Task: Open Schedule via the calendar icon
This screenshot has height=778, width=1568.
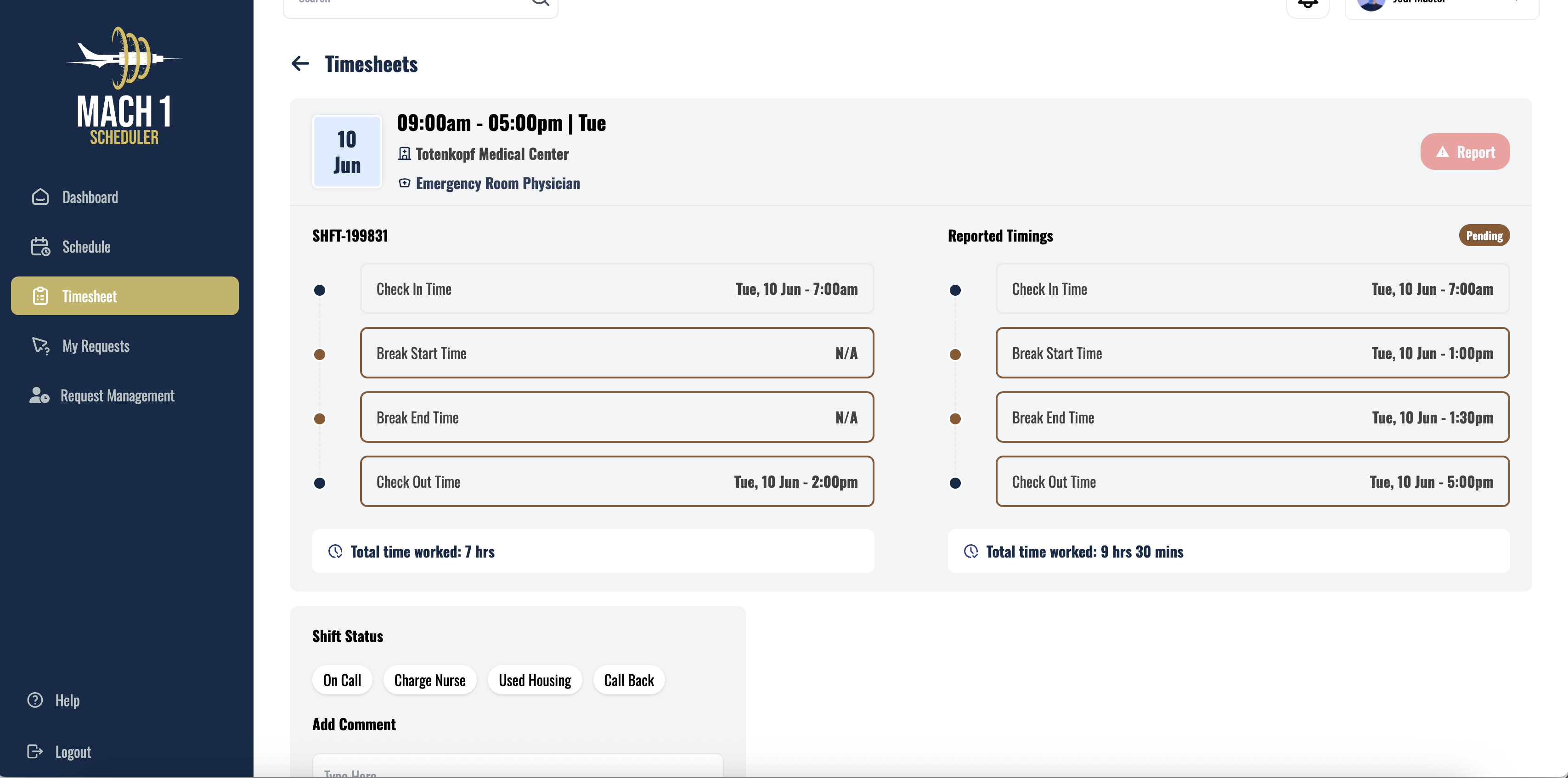Action: (x=39, y=247)
